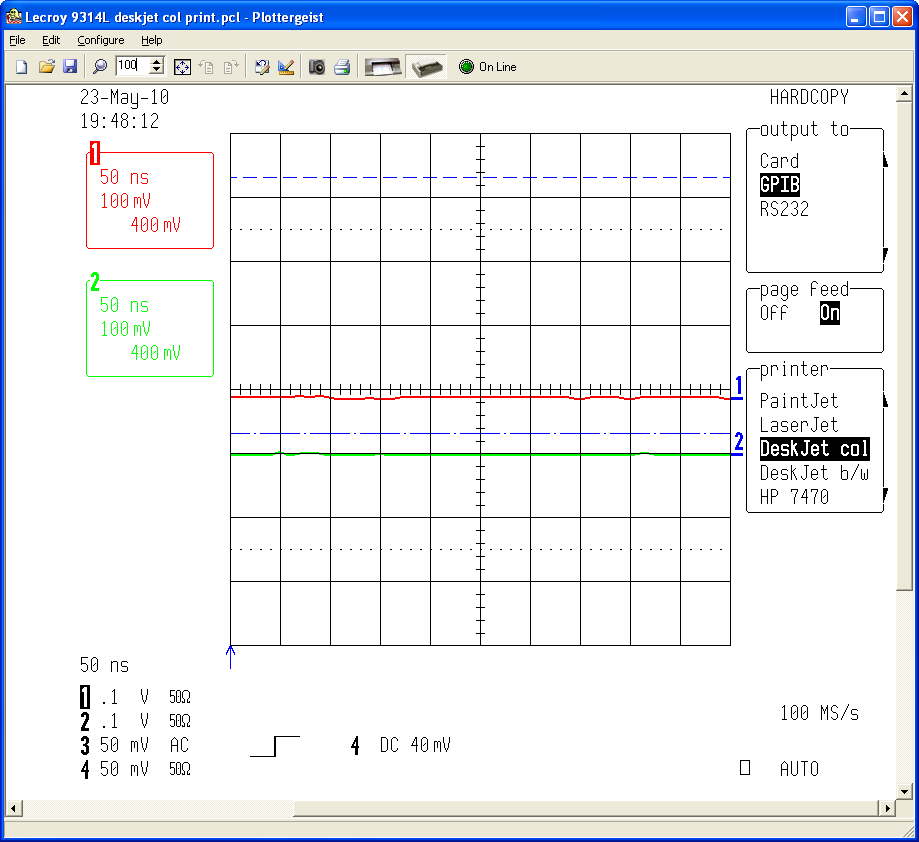
Task: Click the zoom percentage input field
Action: click(x=134, y=66)
